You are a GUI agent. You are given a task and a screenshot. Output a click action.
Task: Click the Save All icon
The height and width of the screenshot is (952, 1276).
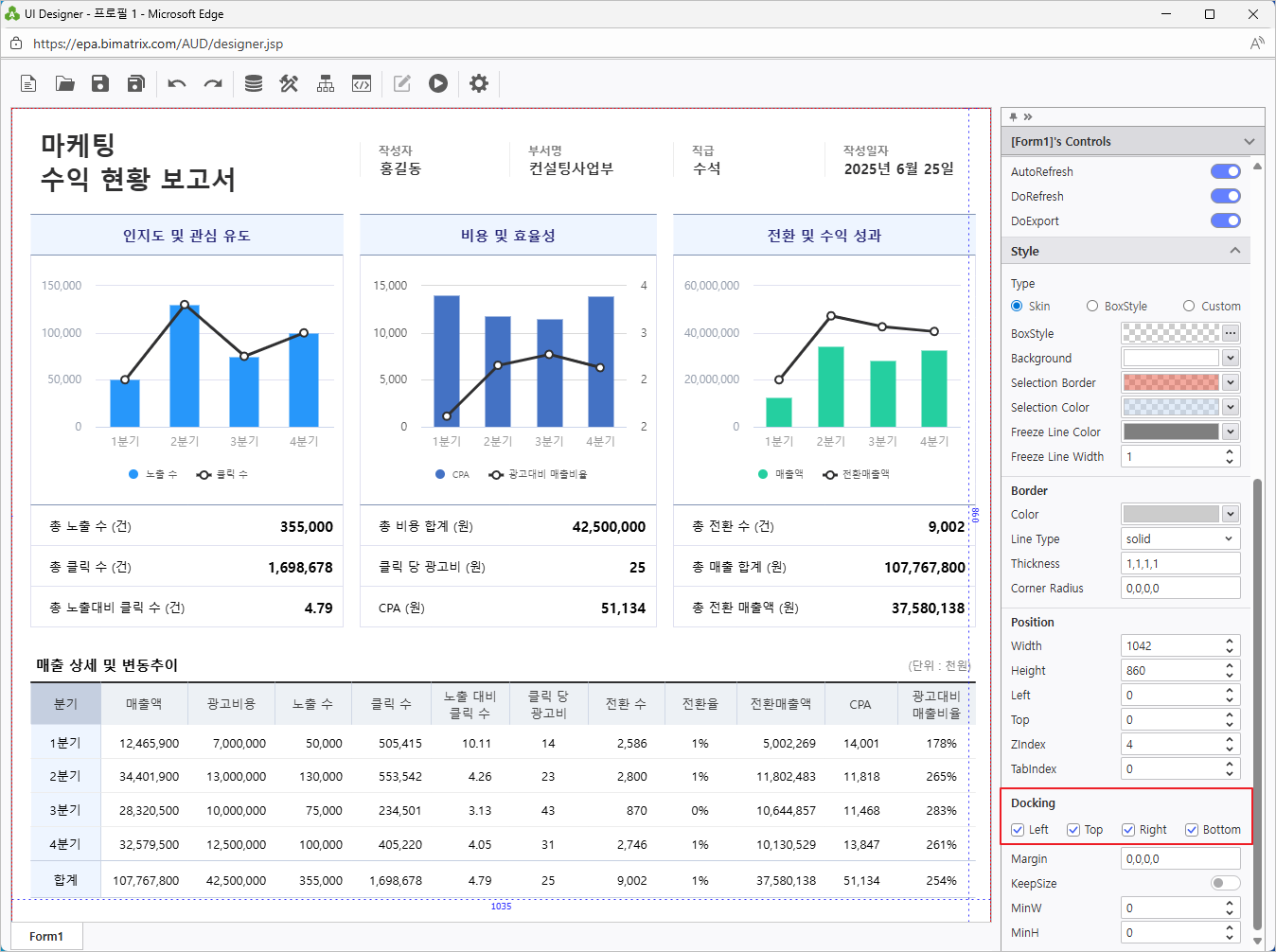point(135,83)
